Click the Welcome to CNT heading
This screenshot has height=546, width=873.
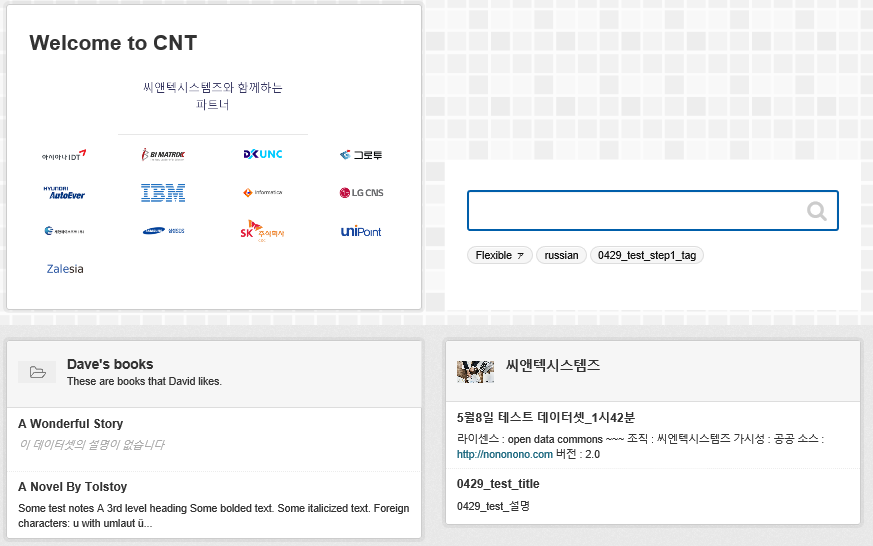pos(113,43)
